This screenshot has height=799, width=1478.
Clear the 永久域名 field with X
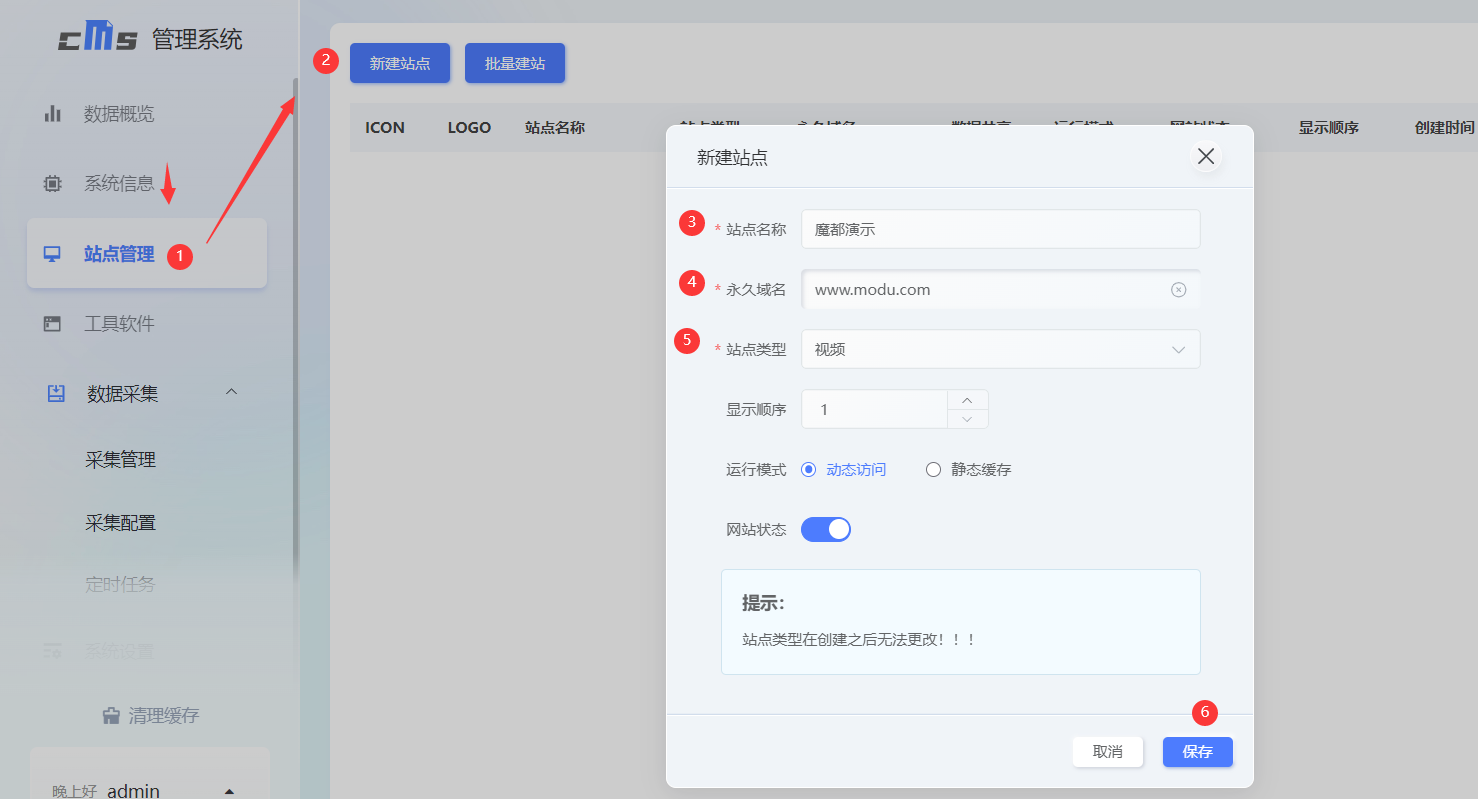click(x=1178, y=289)
